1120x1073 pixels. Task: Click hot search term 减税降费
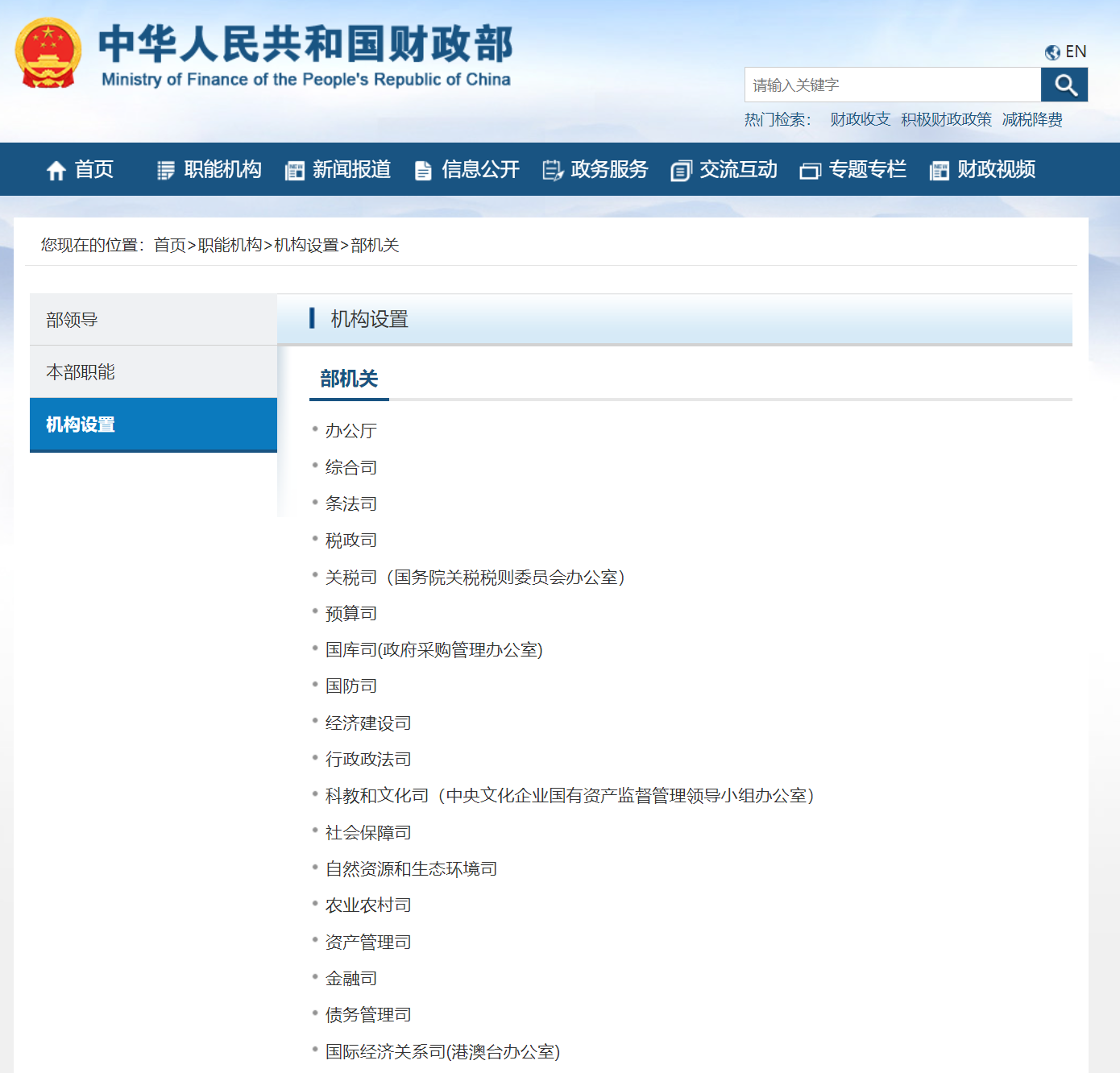click(x=1031, y=119)
